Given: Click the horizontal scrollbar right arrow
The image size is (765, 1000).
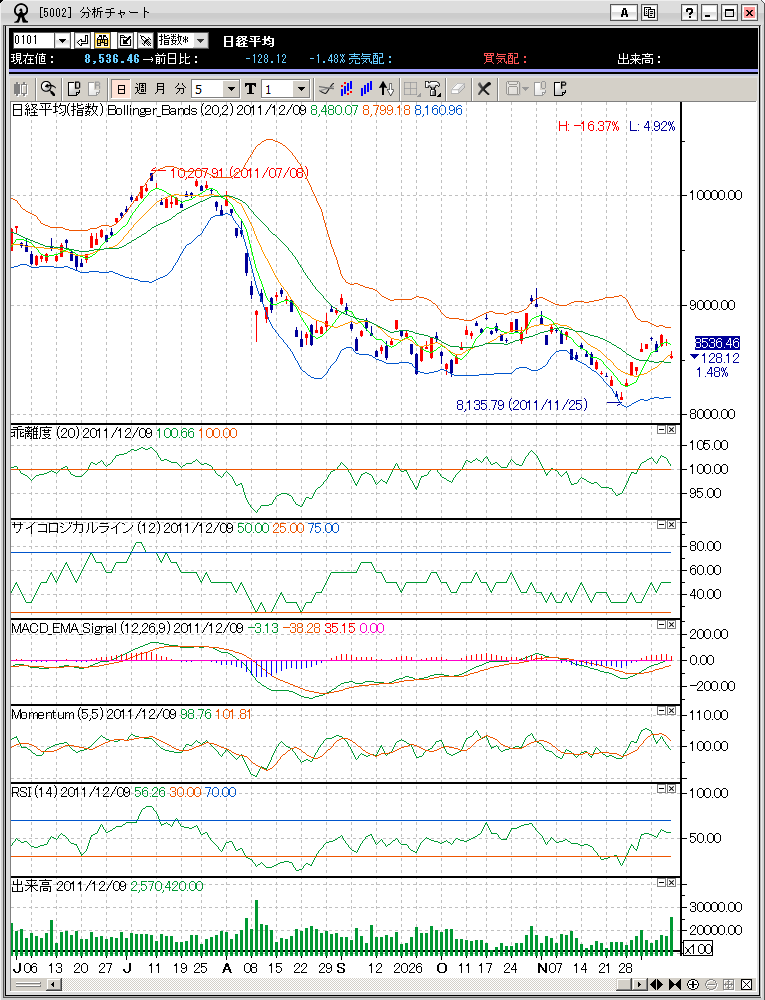Looking at the screenshot, I should pos(639,984).
